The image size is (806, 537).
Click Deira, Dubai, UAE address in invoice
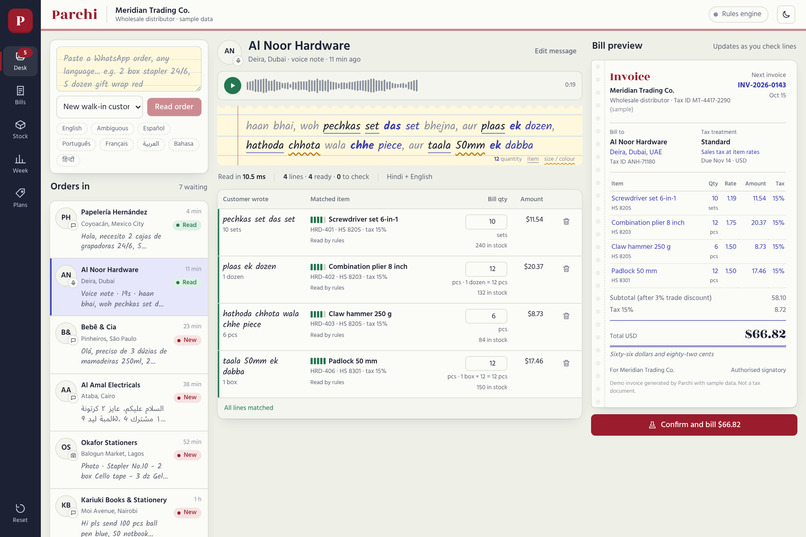(x=636, y=152)
